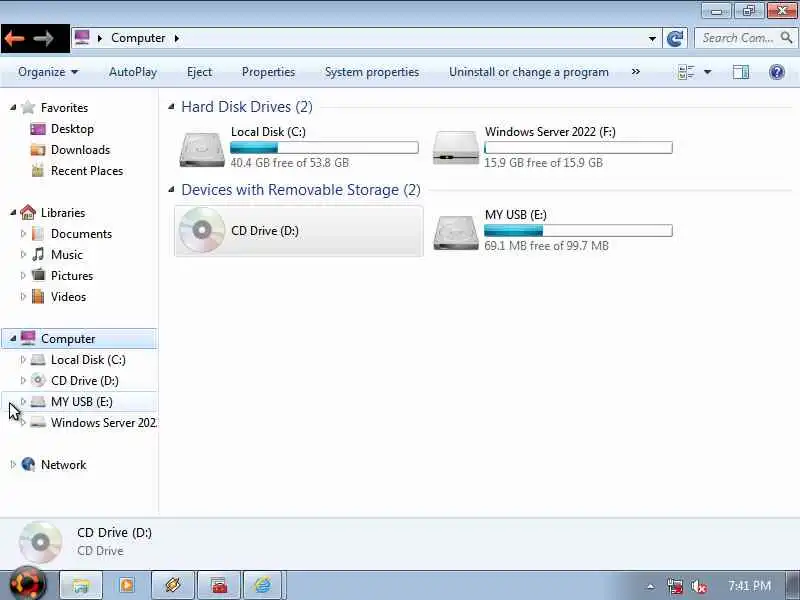Select CD Drive (D:) in the tree
Viewport: 800px width, 600px height.
tap(85, 381)
